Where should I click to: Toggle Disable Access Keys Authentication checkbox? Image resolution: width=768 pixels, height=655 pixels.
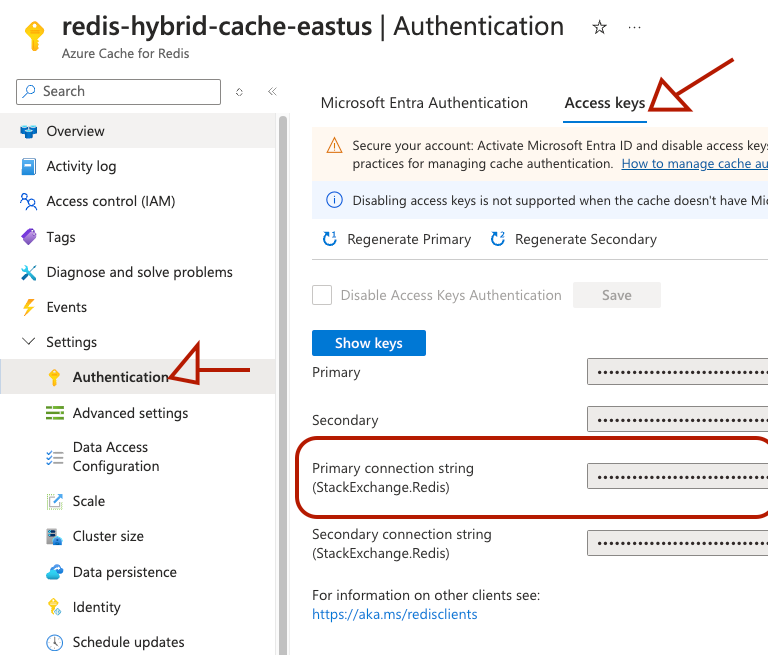[x=322, y=295]
